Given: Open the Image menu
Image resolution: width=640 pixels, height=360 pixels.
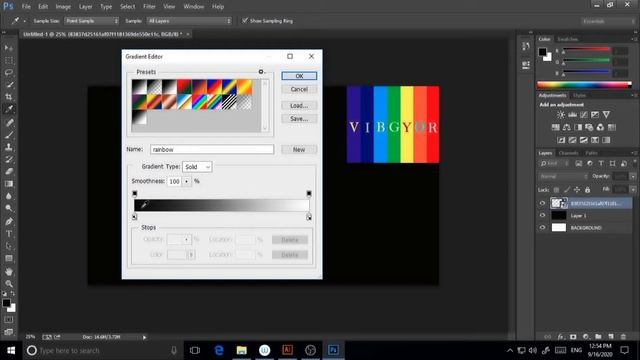Looking at the screenshot, I should click(63, 7).
